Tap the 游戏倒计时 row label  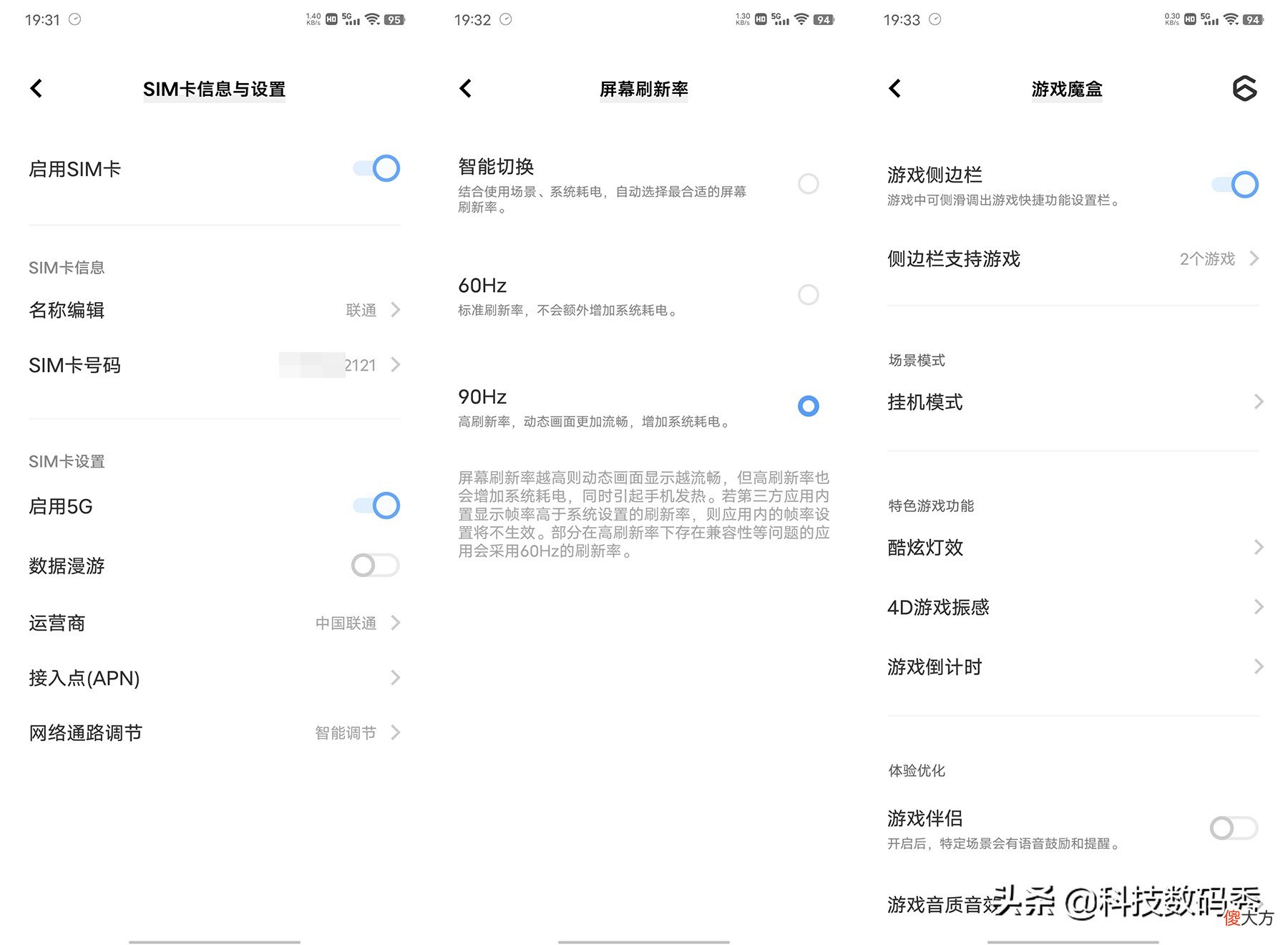coord(935,667)
